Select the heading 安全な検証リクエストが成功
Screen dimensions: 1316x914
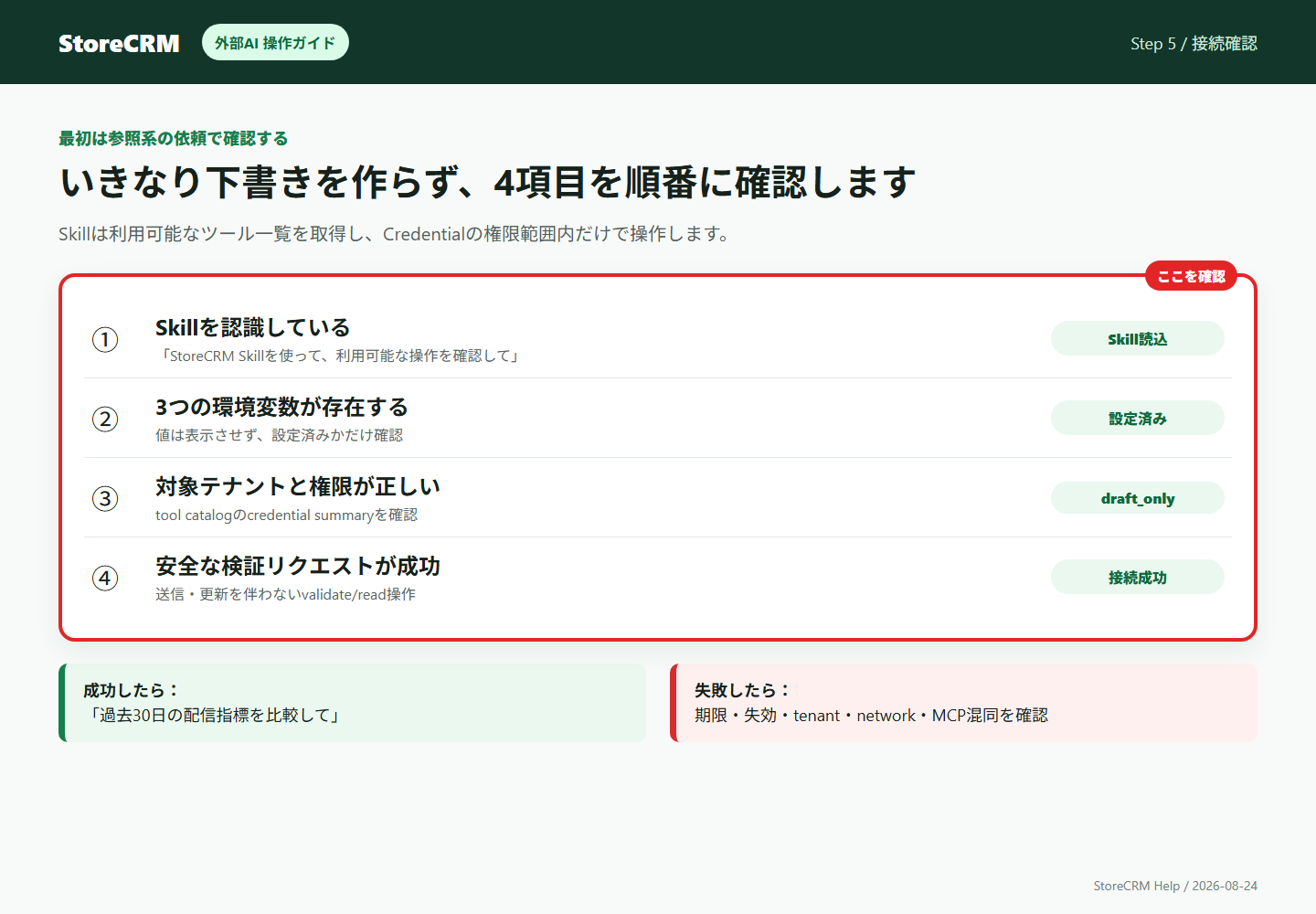point(298,566)
